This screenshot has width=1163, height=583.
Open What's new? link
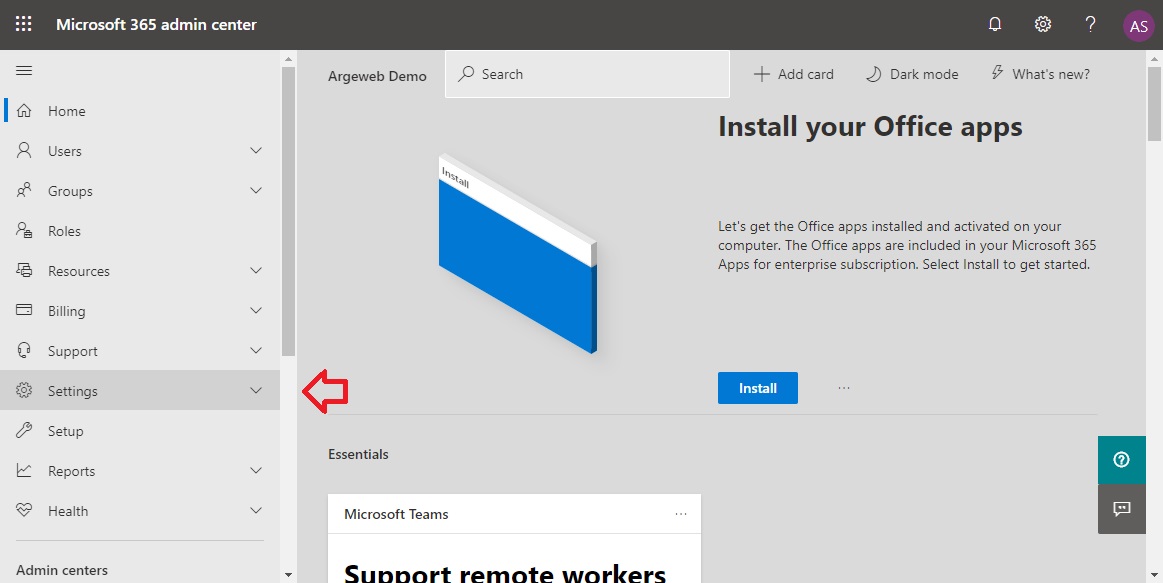point(1041,74)
